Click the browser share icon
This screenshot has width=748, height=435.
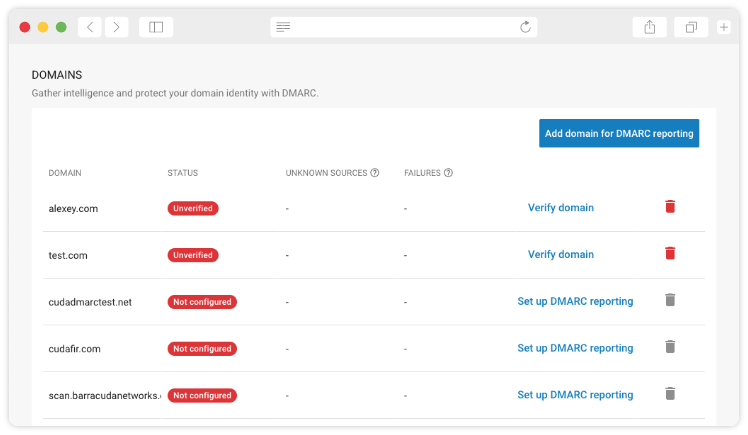tap(650, 27)
